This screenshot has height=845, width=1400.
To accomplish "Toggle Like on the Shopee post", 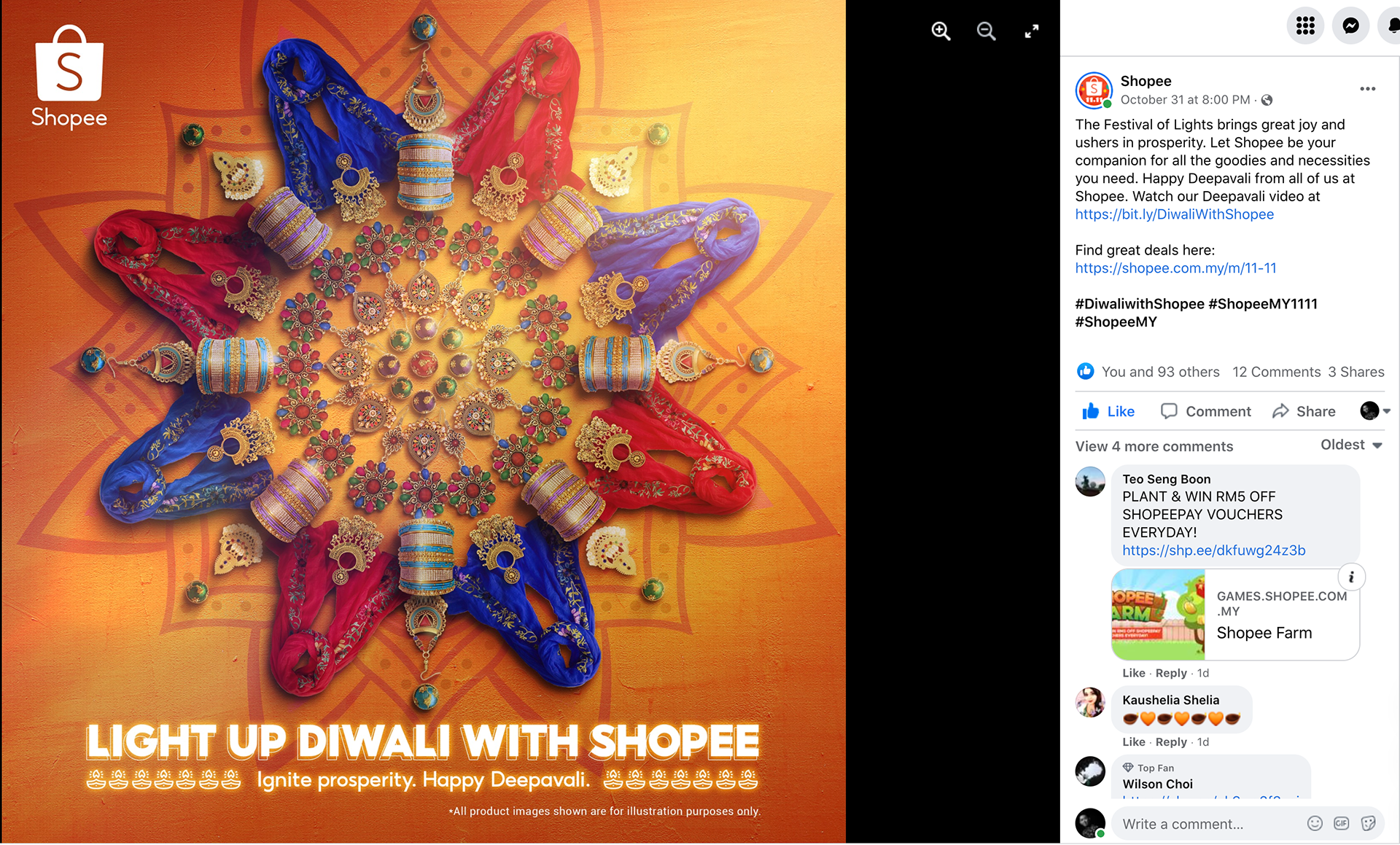I will click(1108, 411).
